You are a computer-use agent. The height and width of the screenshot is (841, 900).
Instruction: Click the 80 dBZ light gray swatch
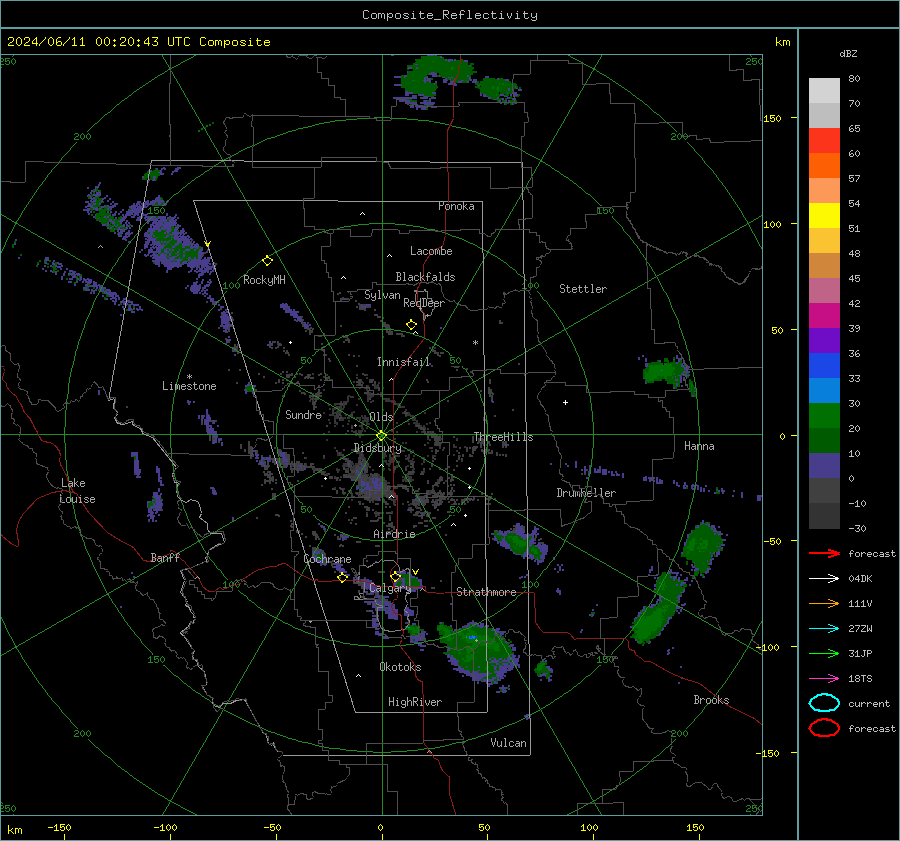824,90
